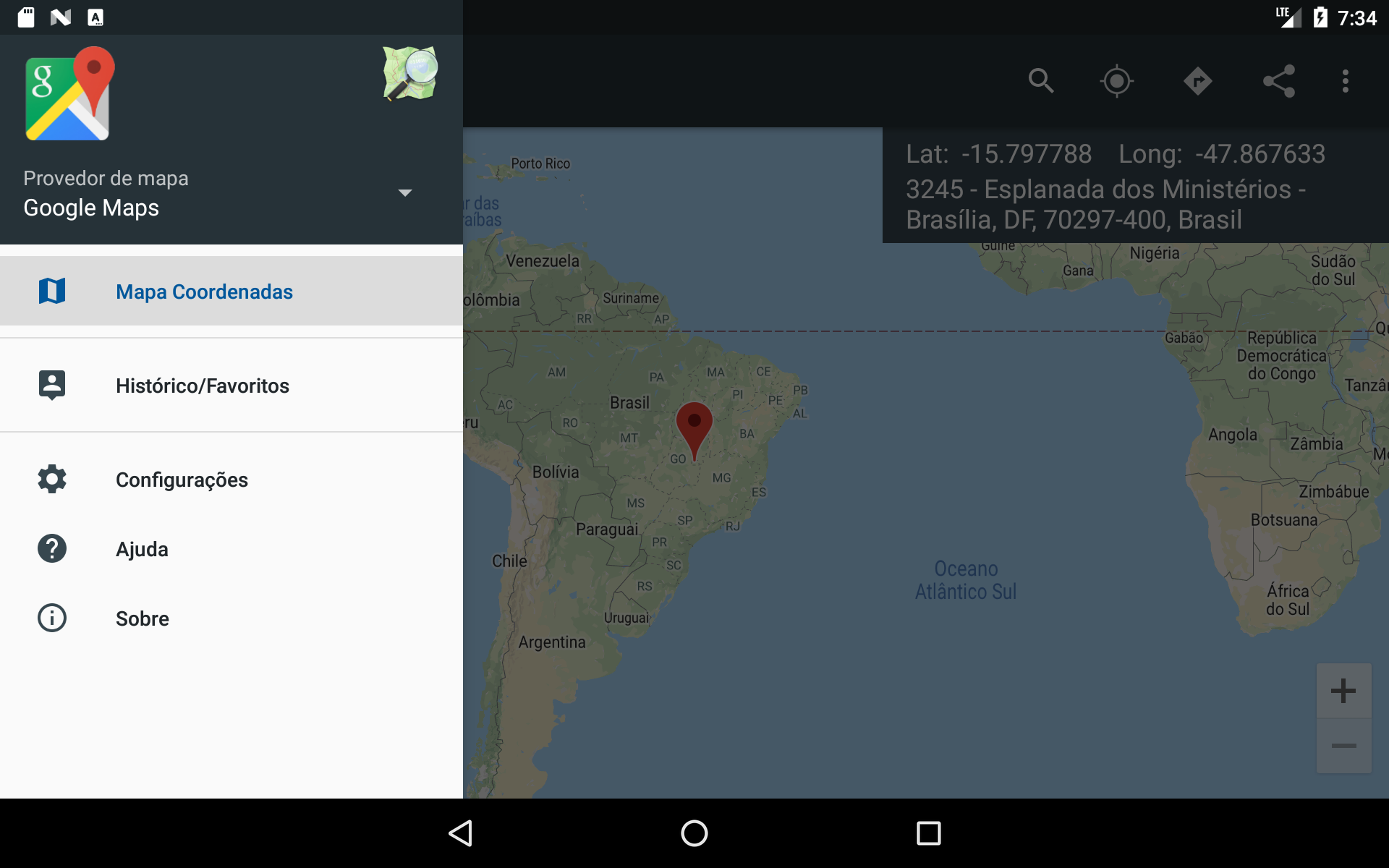1389x868 pixels.
Task: Open the three-dot overflow menu
Action: click(x=1346, y=81)
